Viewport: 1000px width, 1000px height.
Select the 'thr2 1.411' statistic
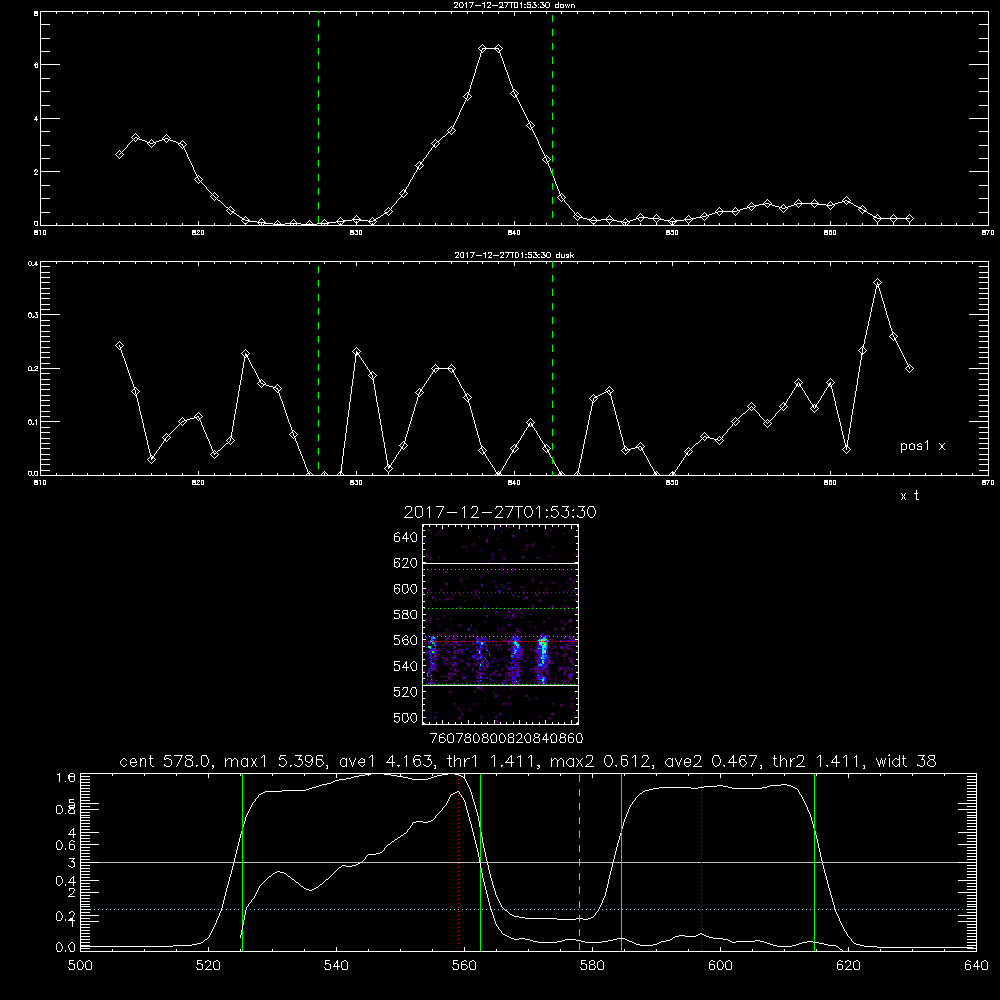pyautogui.click(x=818, y=761)
